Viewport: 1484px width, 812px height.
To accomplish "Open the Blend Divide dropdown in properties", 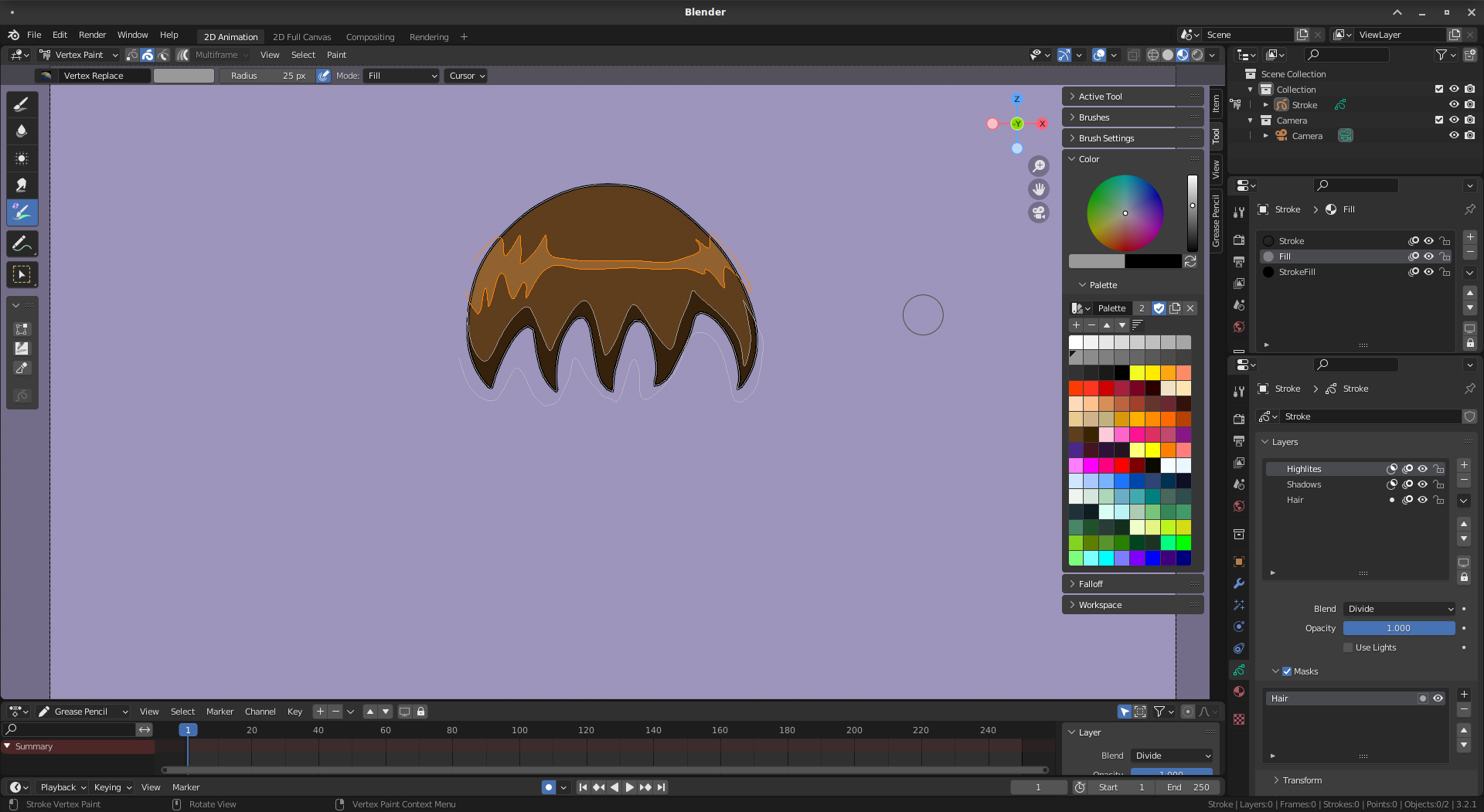I will [x=1400, y=609].
